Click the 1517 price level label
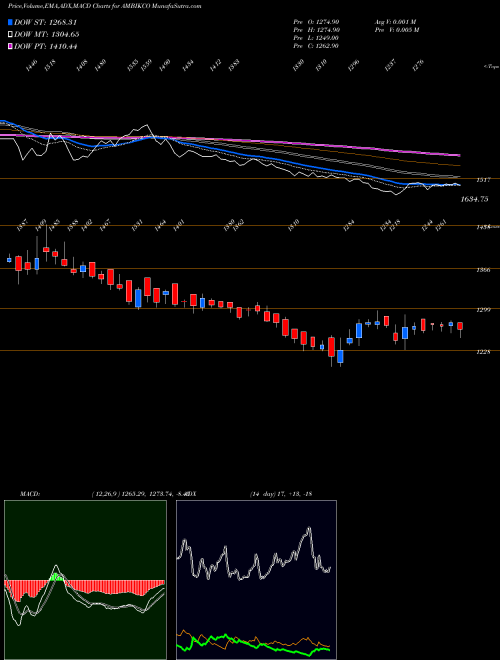The width and height of the screenshot is (500, 660). tap(483, 180)
